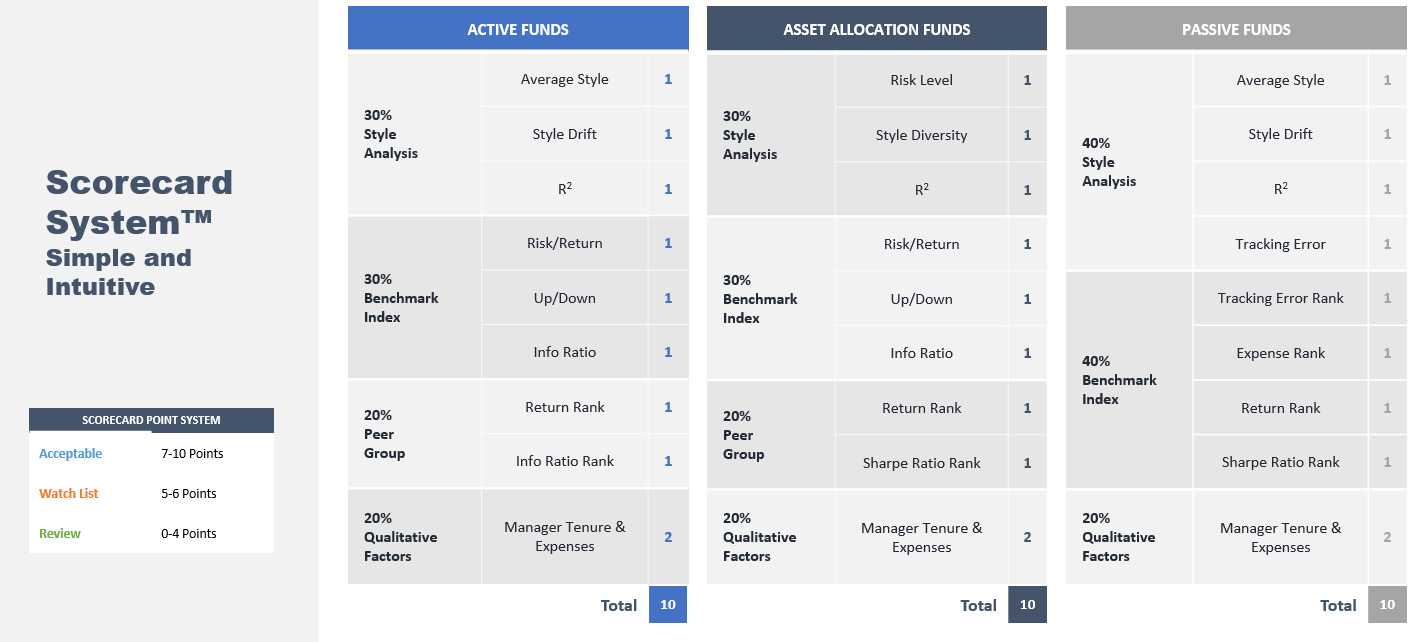Click the Acceptable rating label
Screen dimensions: 1421x642
click(x=71, y=453)
